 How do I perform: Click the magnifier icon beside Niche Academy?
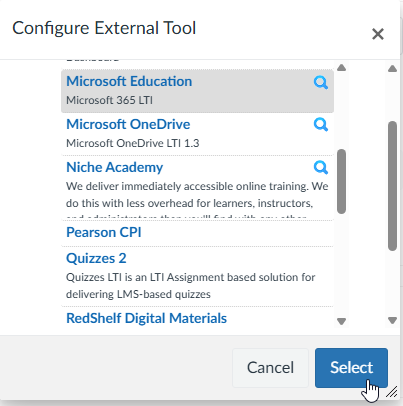point(321,167)
